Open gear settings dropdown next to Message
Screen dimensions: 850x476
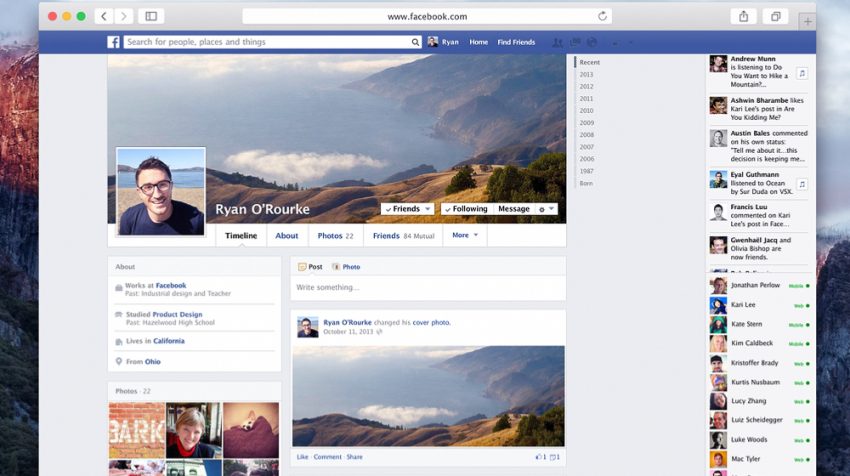(x=545, y=209)
